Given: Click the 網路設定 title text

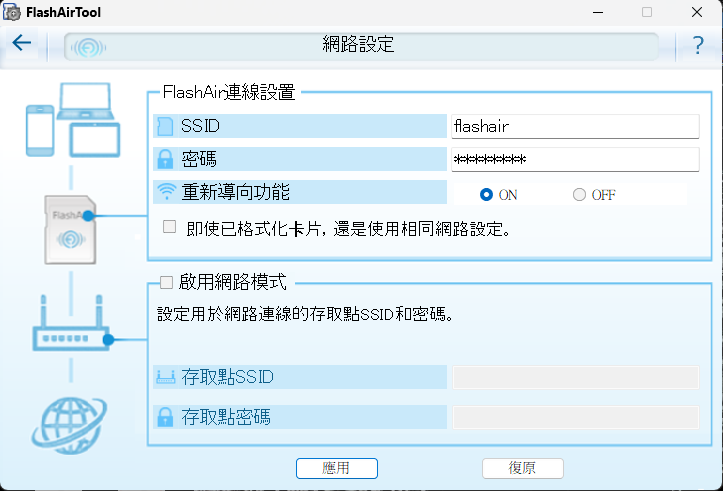Looking at the screenshot, I should coord(358,45).
